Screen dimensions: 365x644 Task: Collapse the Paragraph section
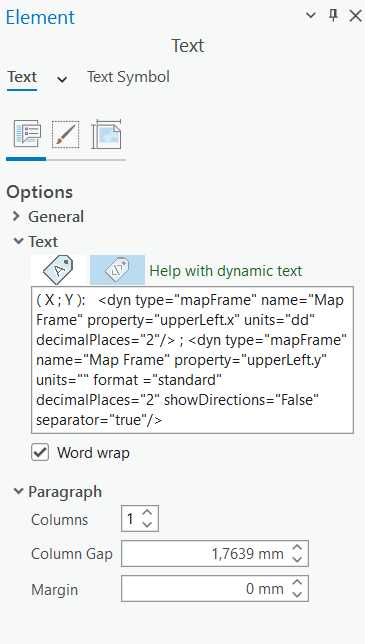click(x=18, y=491)
